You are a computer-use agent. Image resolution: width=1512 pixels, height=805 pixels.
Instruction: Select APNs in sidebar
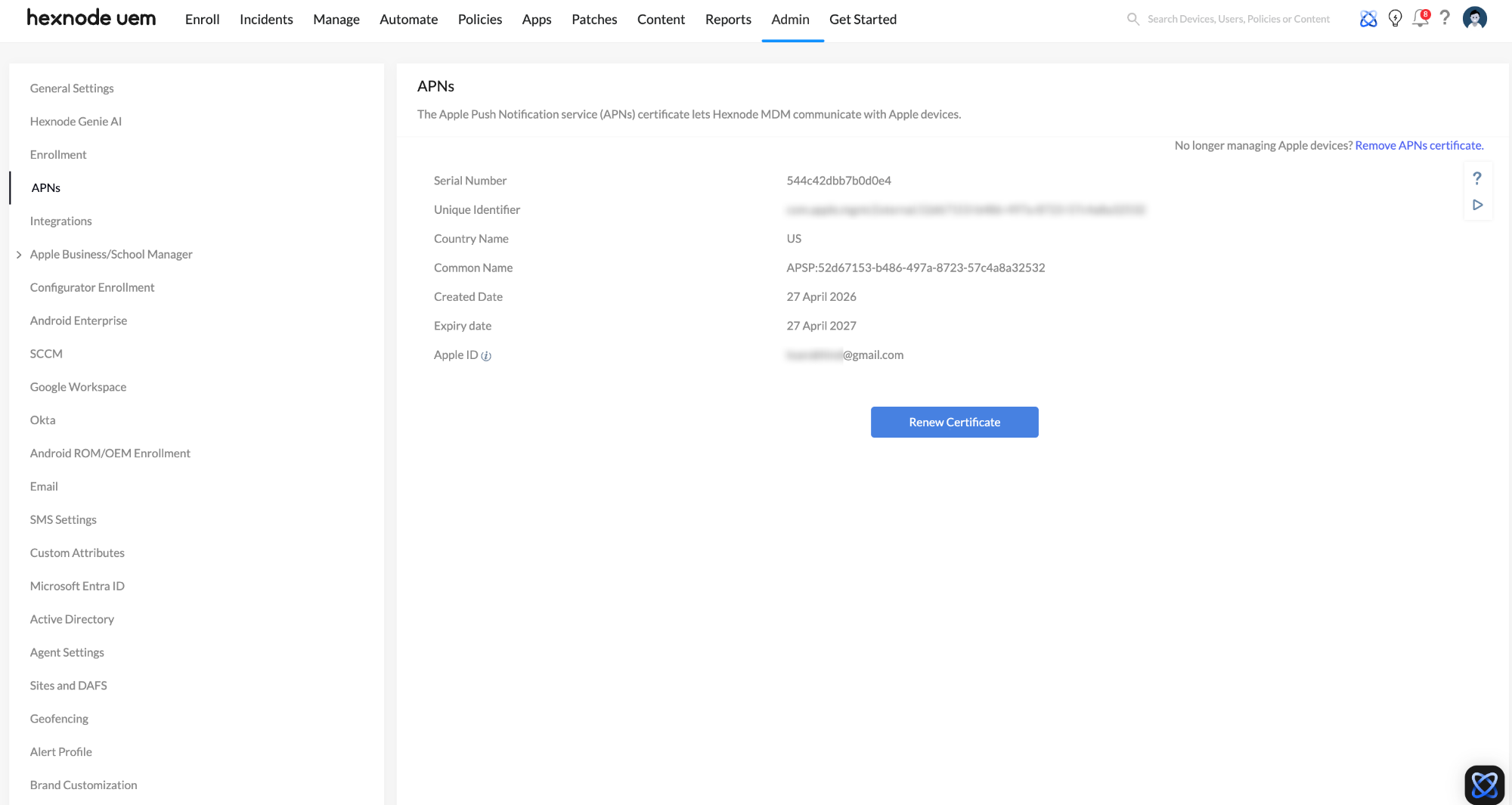[46, 188]
